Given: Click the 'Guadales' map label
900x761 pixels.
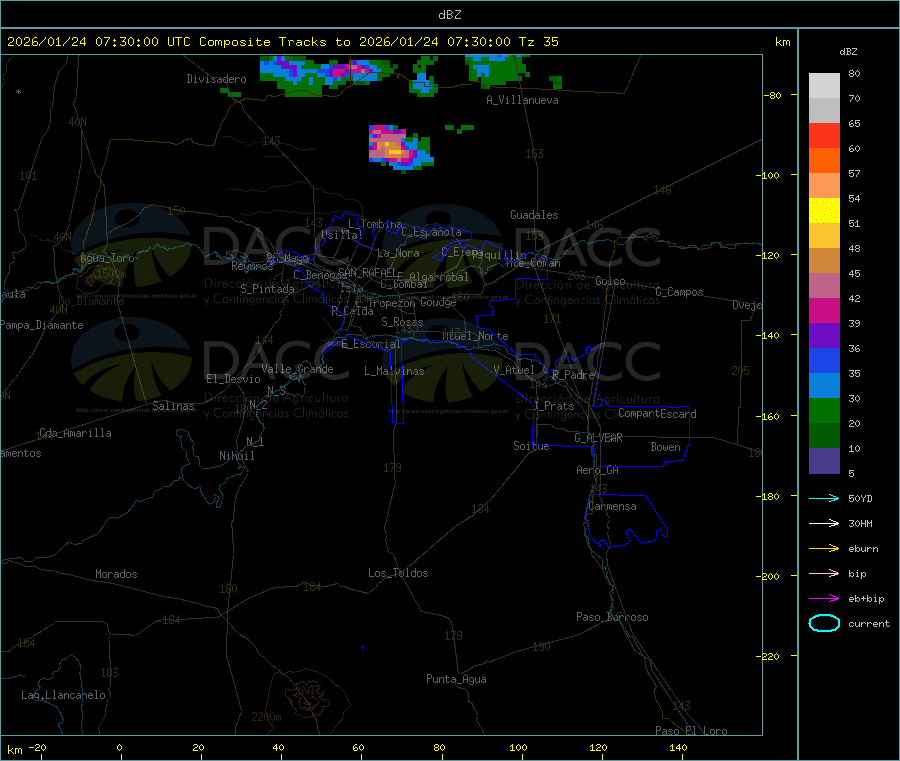Looking at the screenshot, I should coord(534,215).
